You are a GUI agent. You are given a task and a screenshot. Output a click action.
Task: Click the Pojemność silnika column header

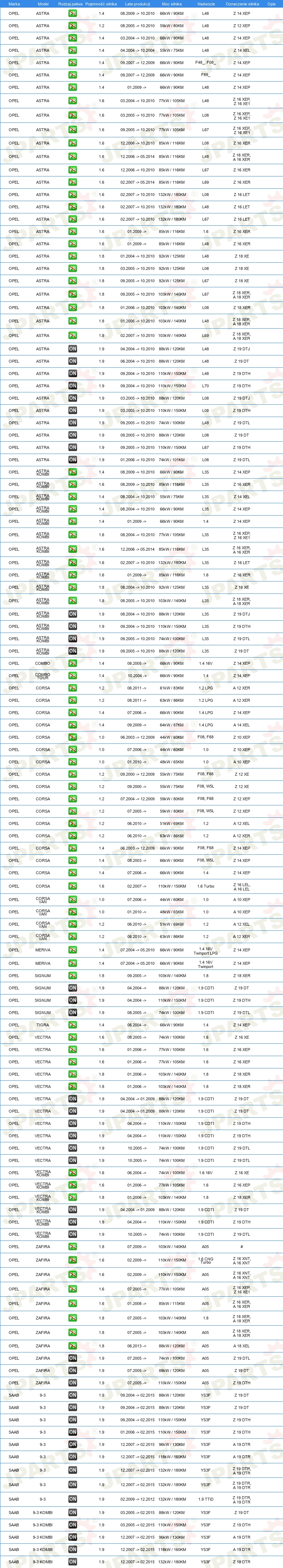point(101,4)
